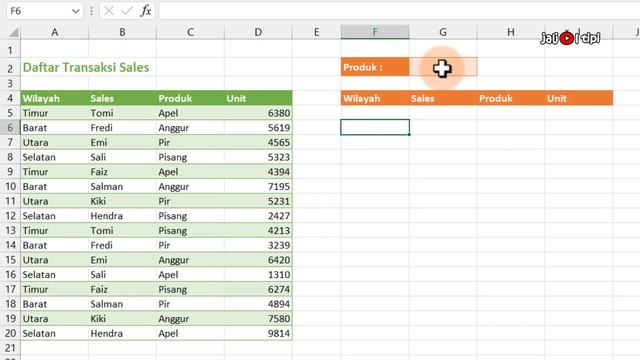Select column G header
Viewport: 640px width, 360px height.
click(x=443, y=32)
